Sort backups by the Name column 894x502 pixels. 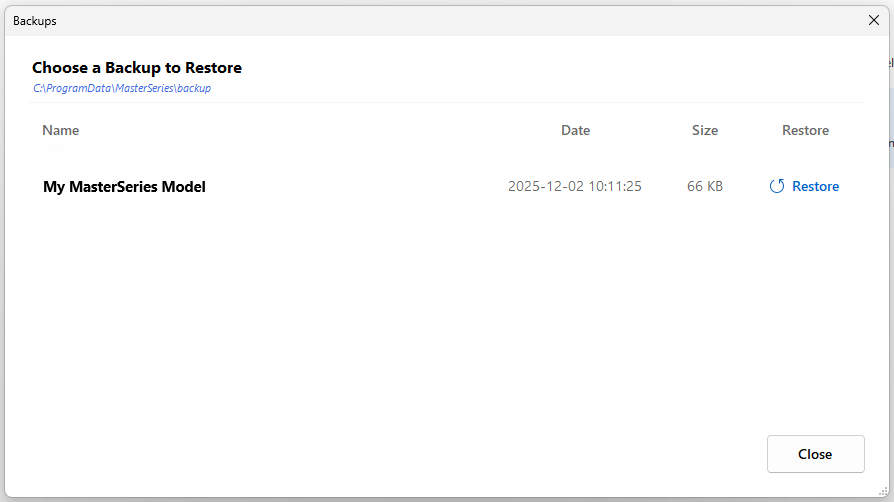pyautogui.click(x=60, y=130)
